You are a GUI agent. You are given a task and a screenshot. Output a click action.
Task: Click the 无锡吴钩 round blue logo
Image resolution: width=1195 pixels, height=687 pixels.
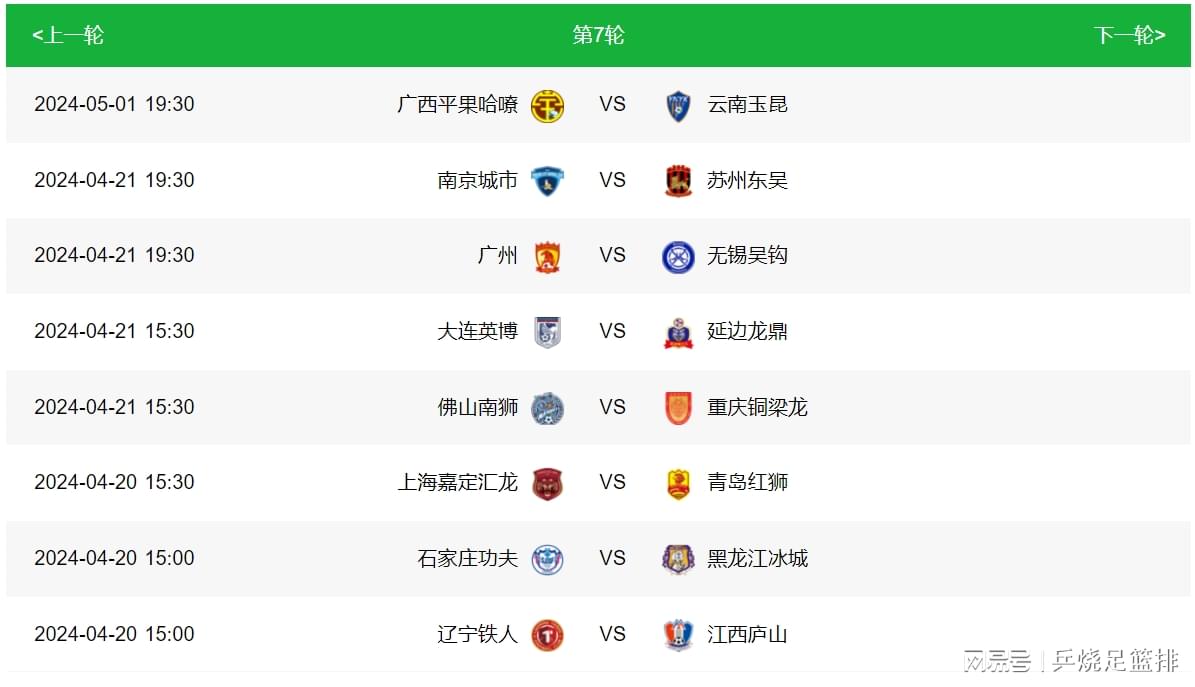pos(678,257)
